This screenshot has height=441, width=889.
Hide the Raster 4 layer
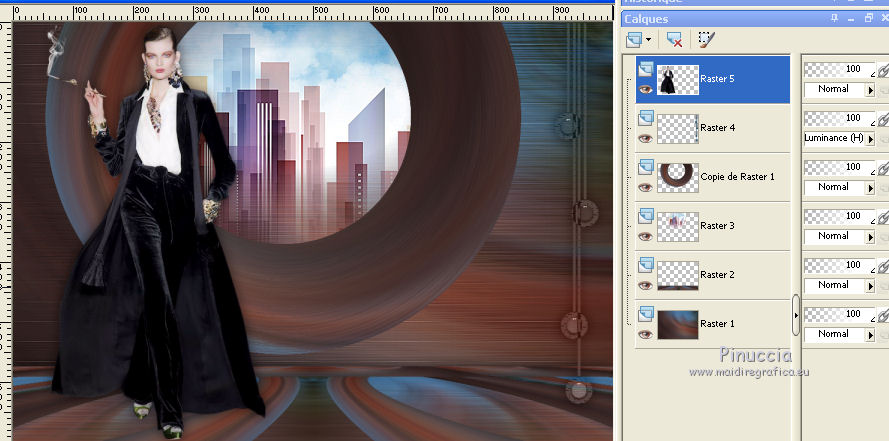point(645,138)
